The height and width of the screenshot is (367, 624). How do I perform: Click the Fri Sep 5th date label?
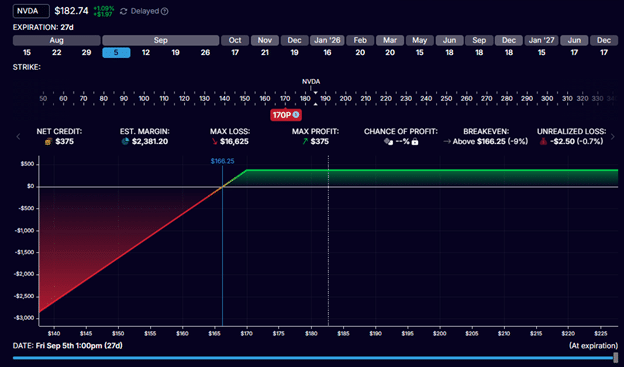[x=79, y=346]
